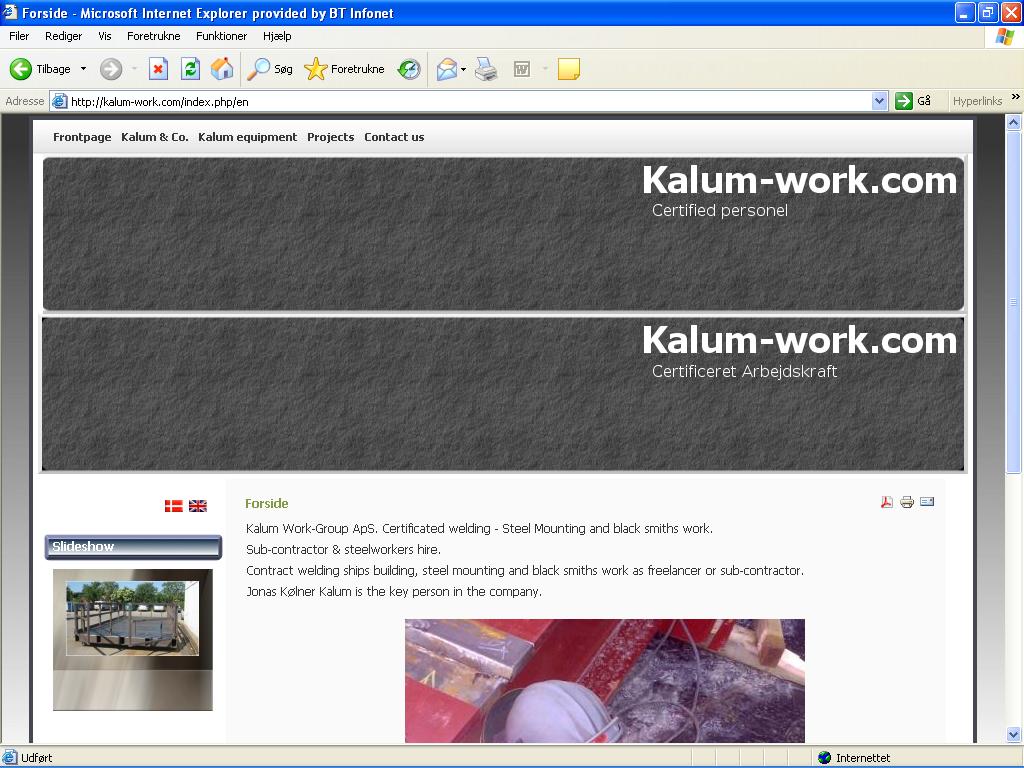Open the Filer menu
The width and height of the screenshot is (1024, 768).
(19, 37)
